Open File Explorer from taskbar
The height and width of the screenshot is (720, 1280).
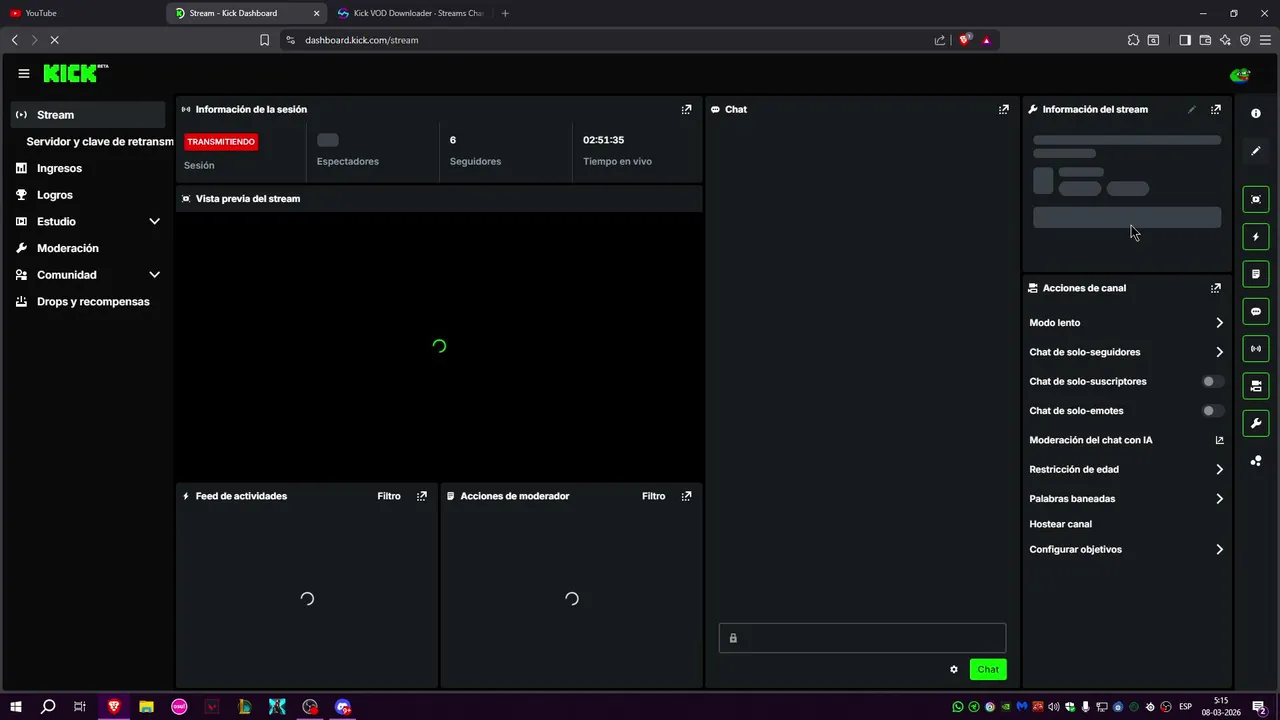146,707
